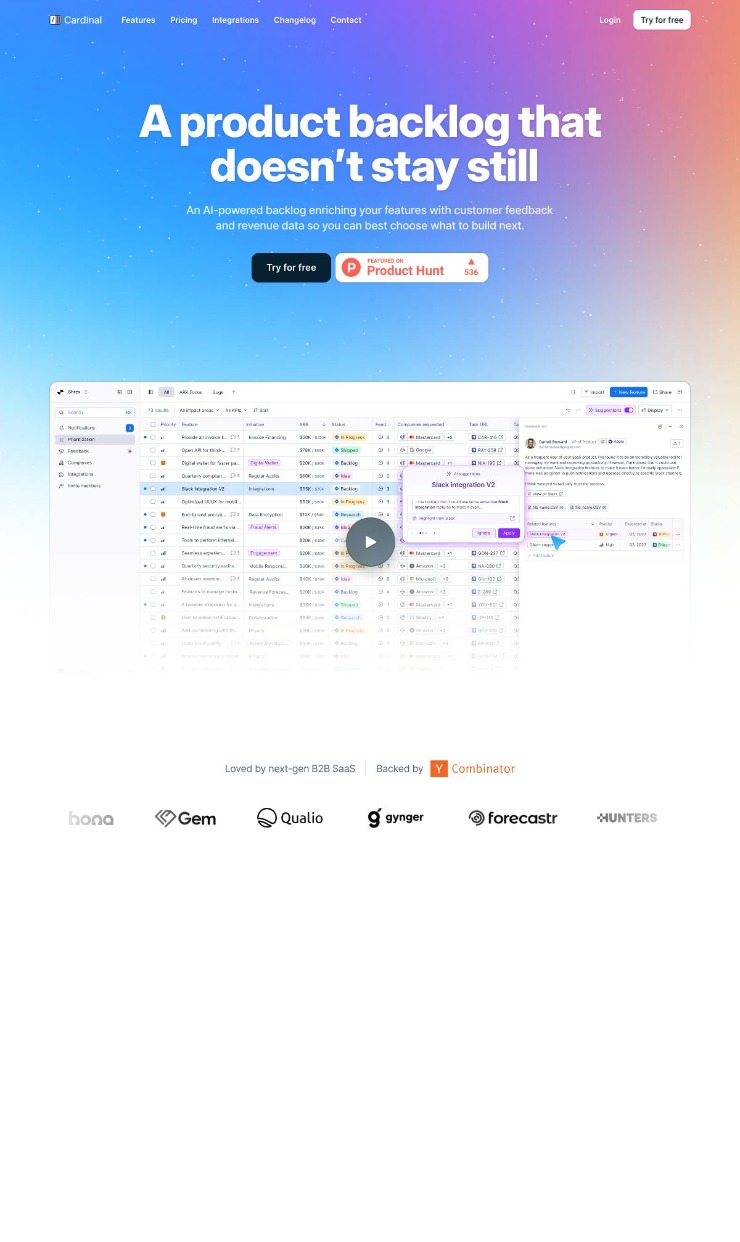Click the Import button
The width and height of the screenshot is (740, 1242).
[x=594, y=392]
